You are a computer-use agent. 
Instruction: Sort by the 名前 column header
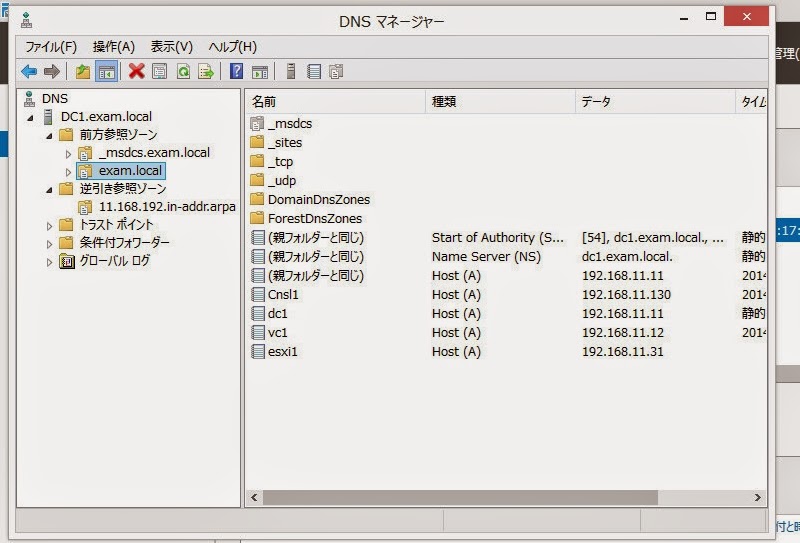pyautogui.click(x=335, y=102)
